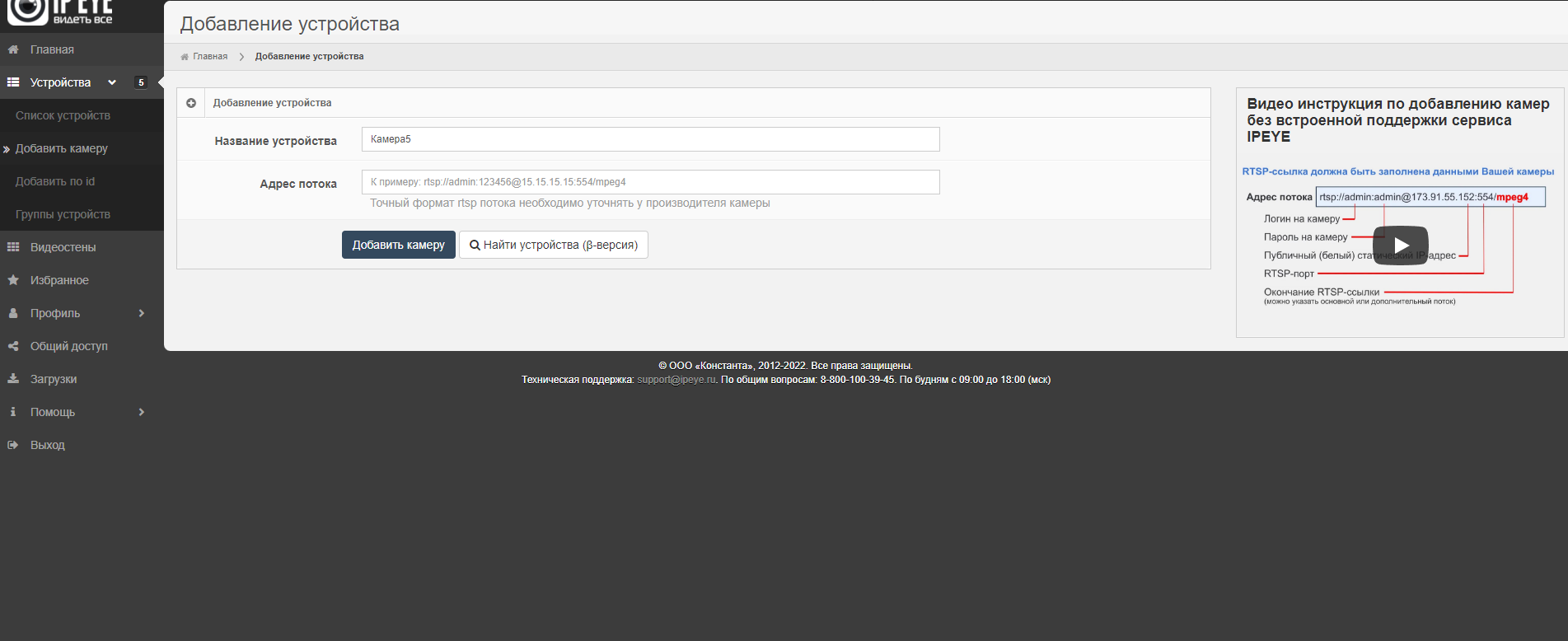Click the share icon next to Общий доступ
Screen dimensions: 1568x641
pos(13,346)
